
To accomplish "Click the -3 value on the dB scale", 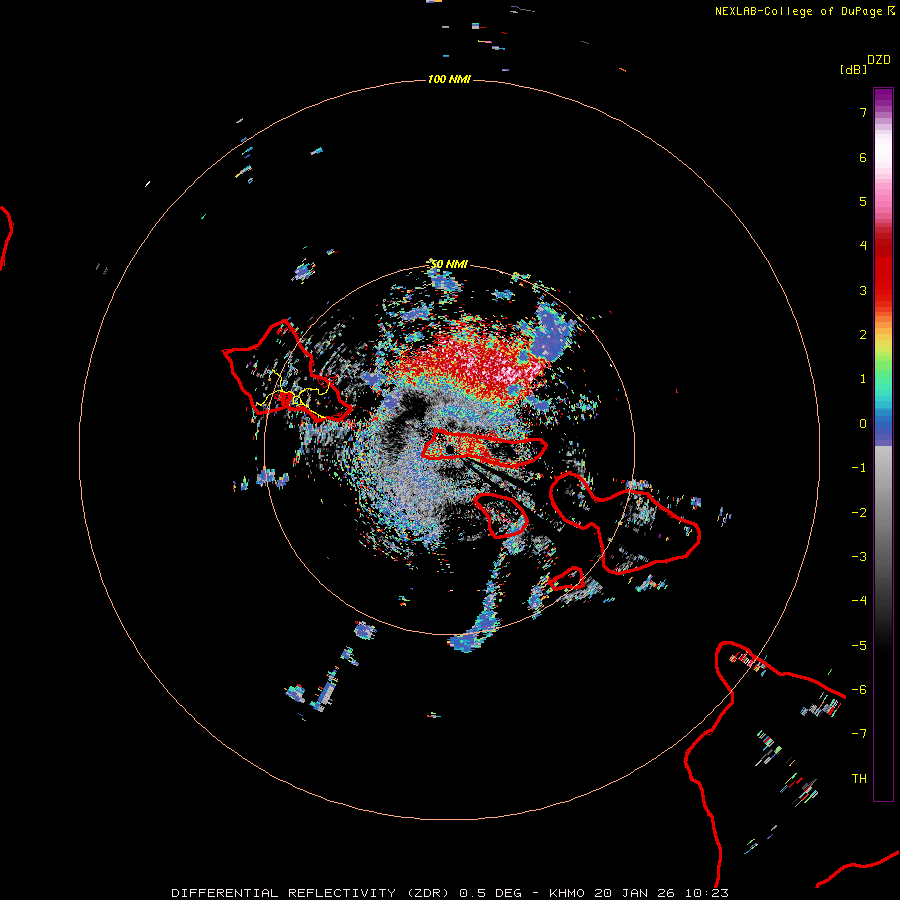I will (859, 557).
